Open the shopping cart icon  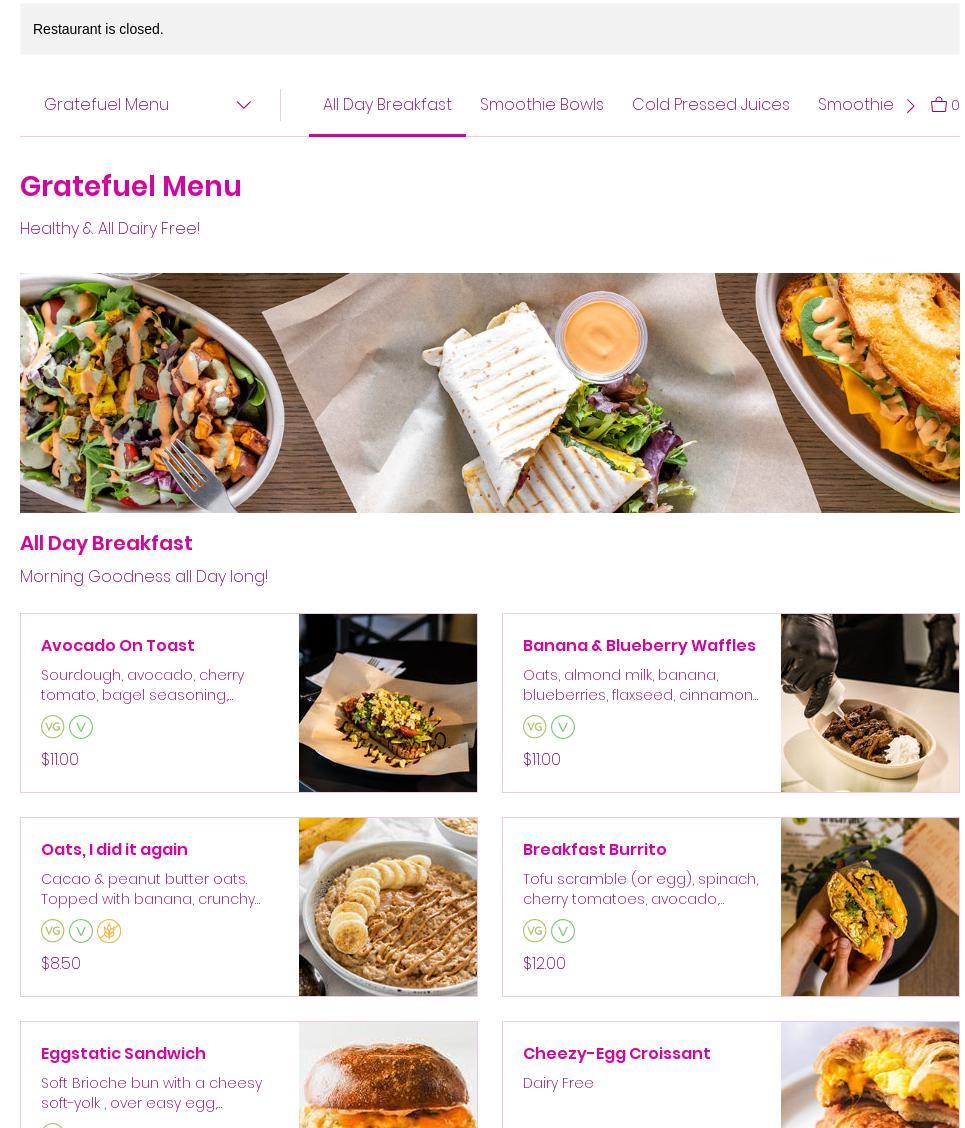pyautogui.click(x=938, y=104)
